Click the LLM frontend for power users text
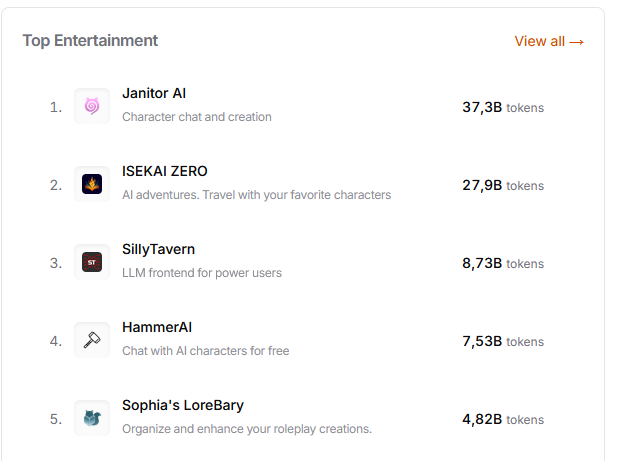 tap(202, 273)
